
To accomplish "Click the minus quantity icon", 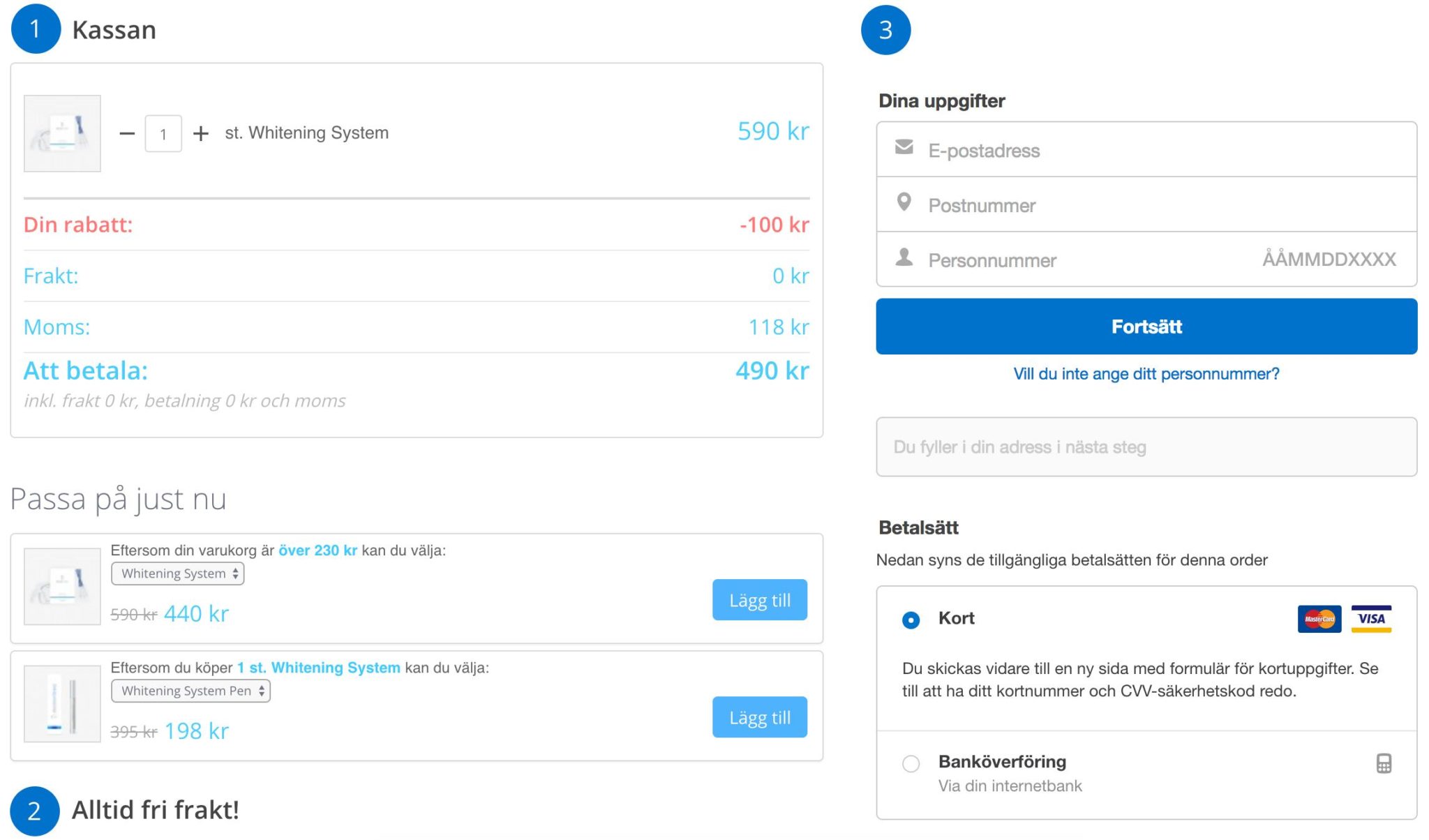I will click(x=127, y=133).
